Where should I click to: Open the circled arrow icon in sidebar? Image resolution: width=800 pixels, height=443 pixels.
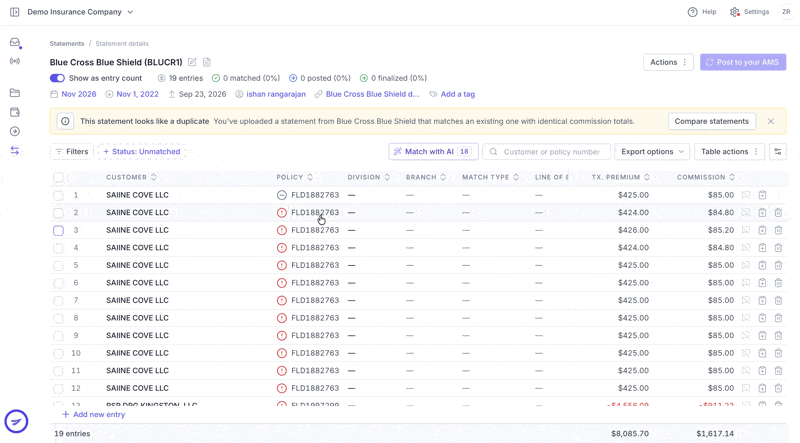[x=15, y=132]
